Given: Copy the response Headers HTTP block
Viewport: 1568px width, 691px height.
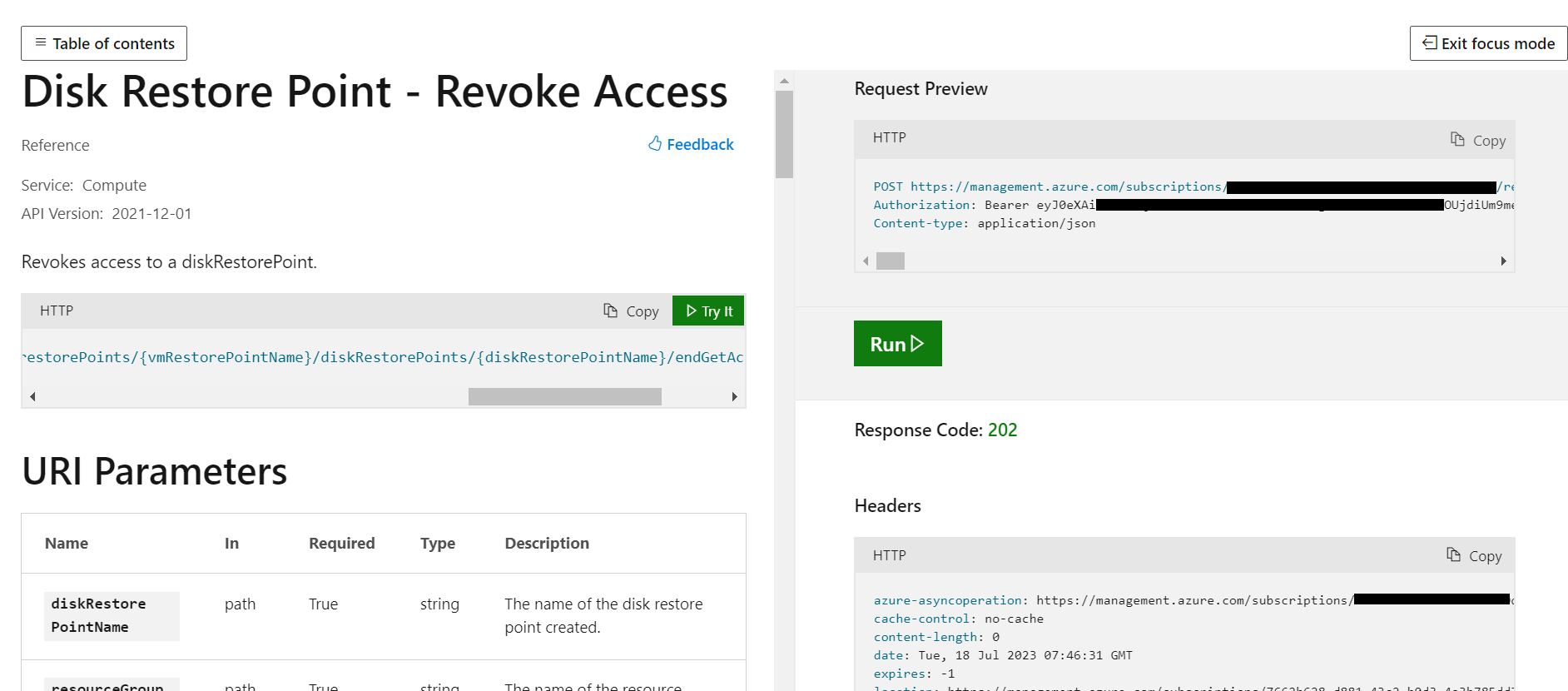Looking at the screenshot, I should [1473, 555].
